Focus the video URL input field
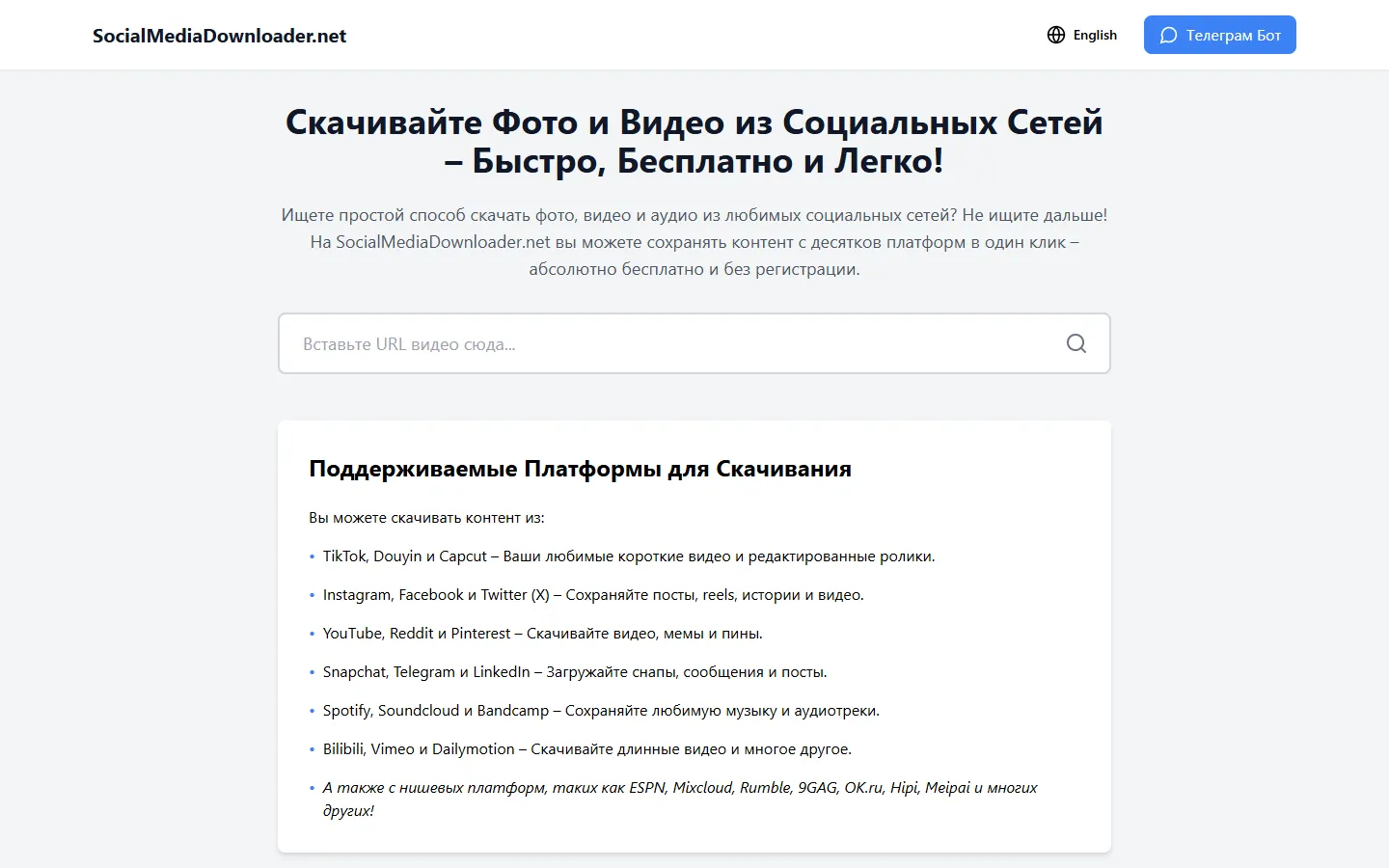 click(694, 343)
